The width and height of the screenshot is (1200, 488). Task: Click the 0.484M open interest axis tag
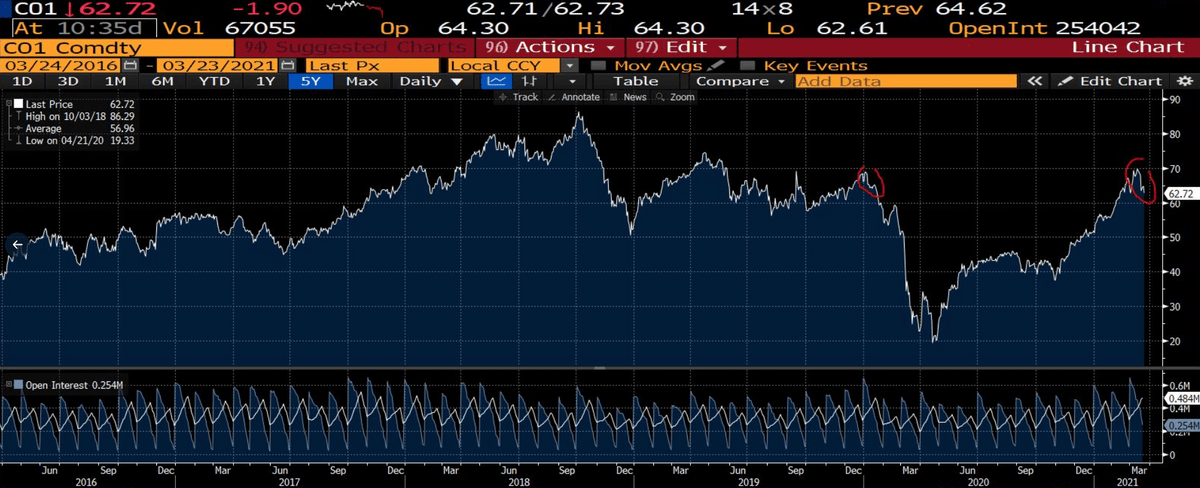click(x=1181, y=398)
